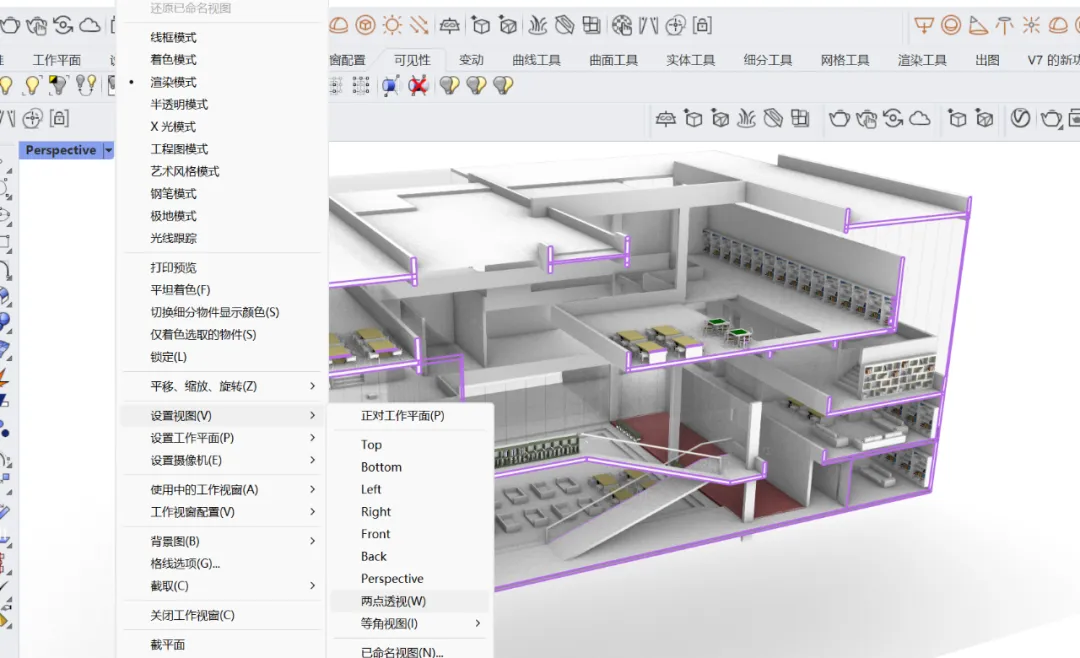Click the four-viewport layout icon in top toolbar
Image resolution: width=1080 pixels, height=658 pixels.
click(x=591, y=25)
